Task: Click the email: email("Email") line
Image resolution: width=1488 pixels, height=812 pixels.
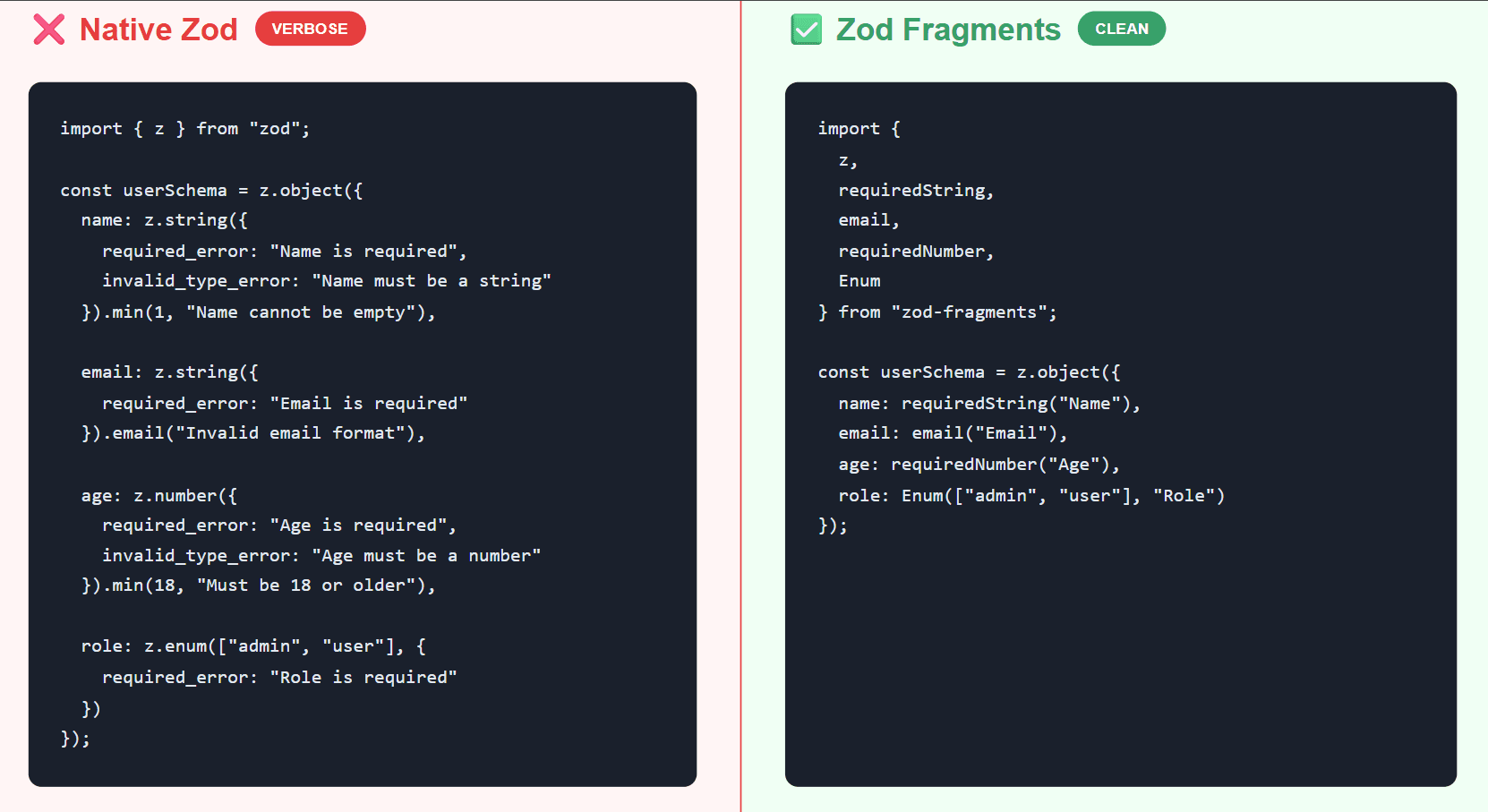Action: (x=953, y=433)
